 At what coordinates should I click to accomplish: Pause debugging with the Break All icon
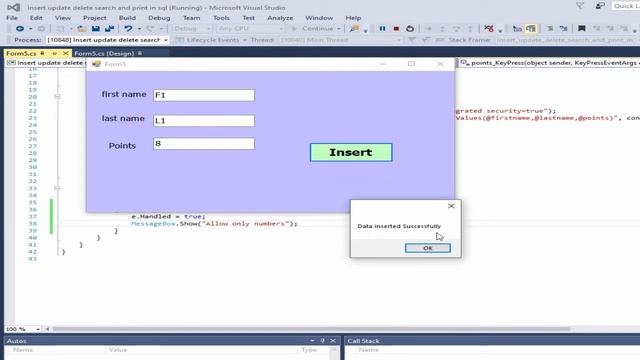[x=382, y=29]
